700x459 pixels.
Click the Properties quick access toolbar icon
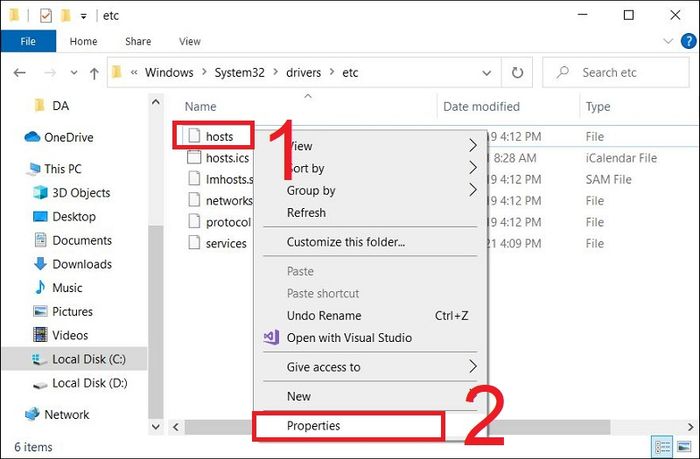tap(46, 16)
